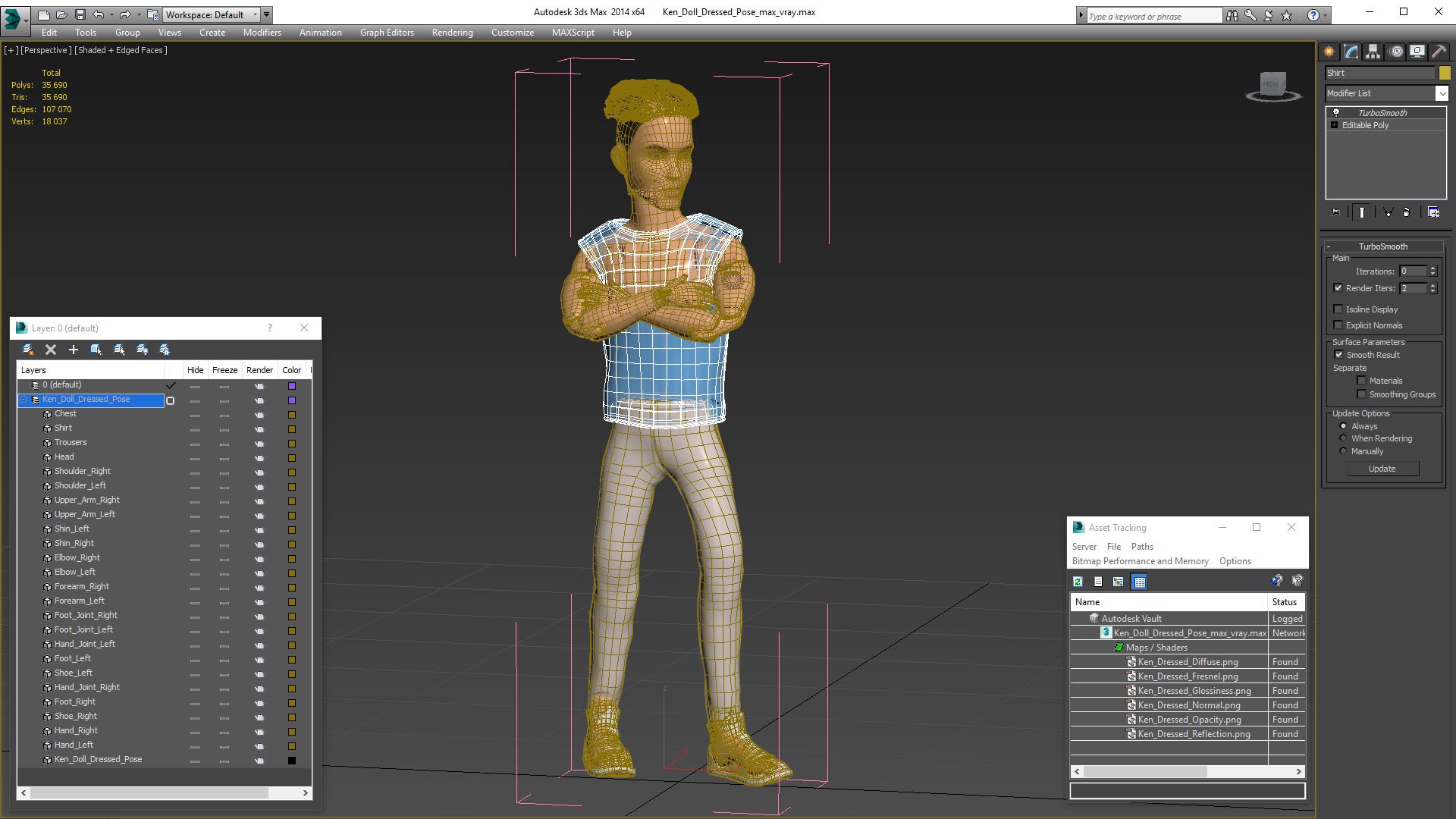This screenshot has height=819, width=1456.
Task: Open the Motion command panel tab
Action: click(x=1395, y=52)
